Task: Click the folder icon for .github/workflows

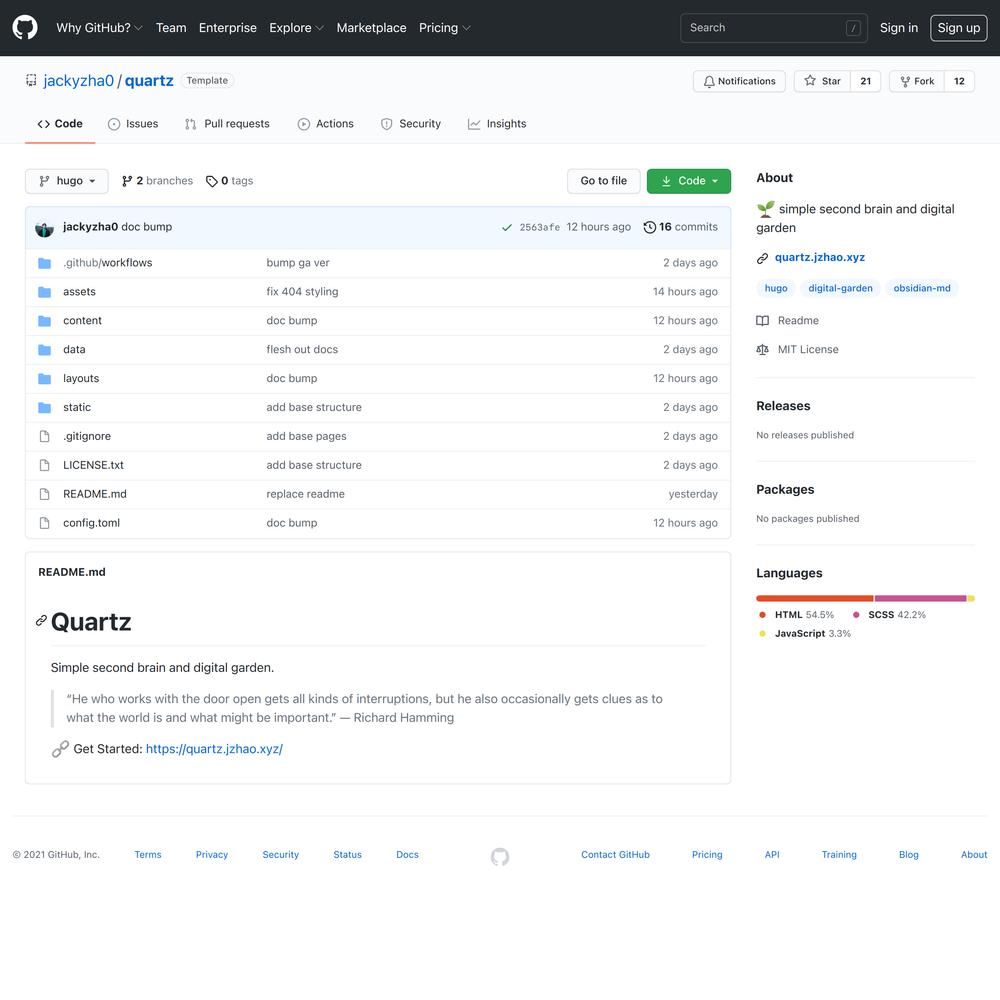Action: [44, 263]
